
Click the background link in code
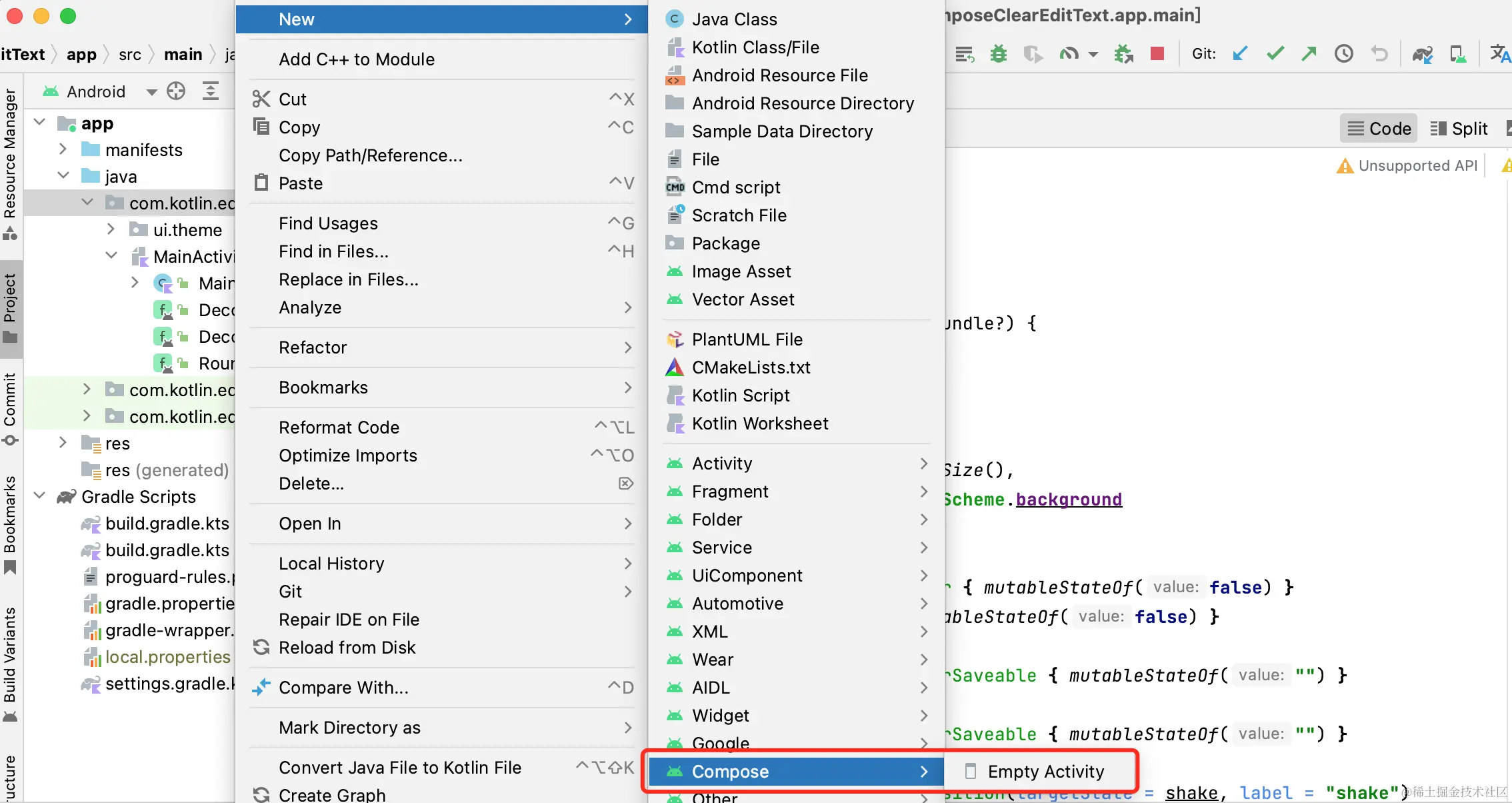[x=1069, y=500]
